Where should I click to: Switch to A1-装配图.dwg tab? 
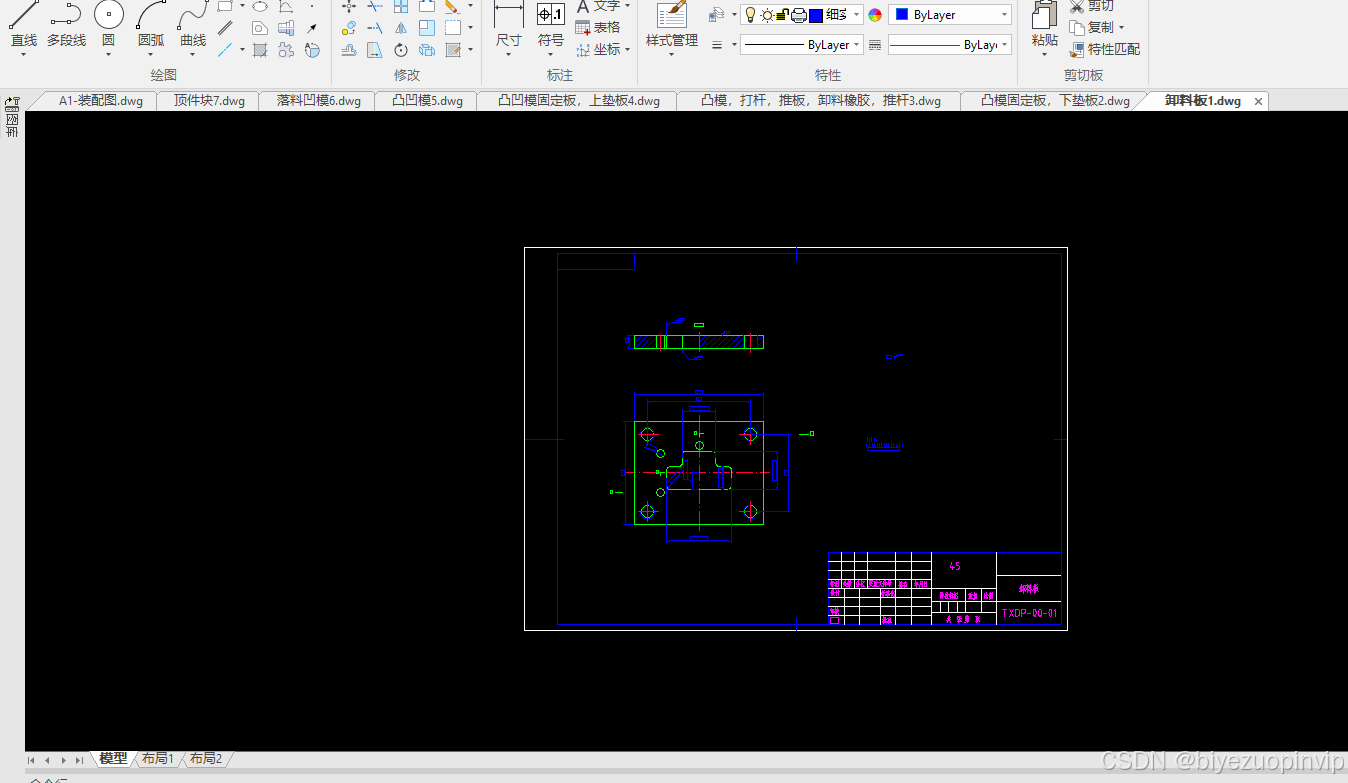(101, 101)
